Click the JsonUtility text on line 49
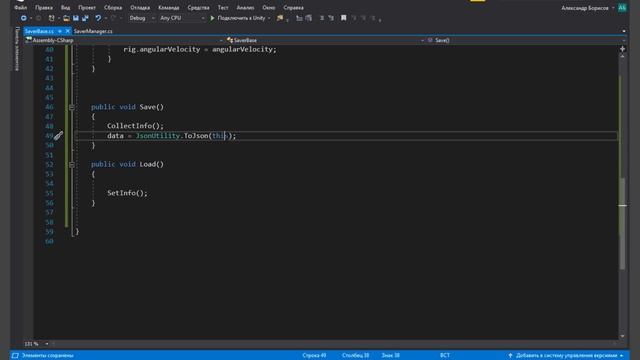Screen dimensions: 640x360 158,136
